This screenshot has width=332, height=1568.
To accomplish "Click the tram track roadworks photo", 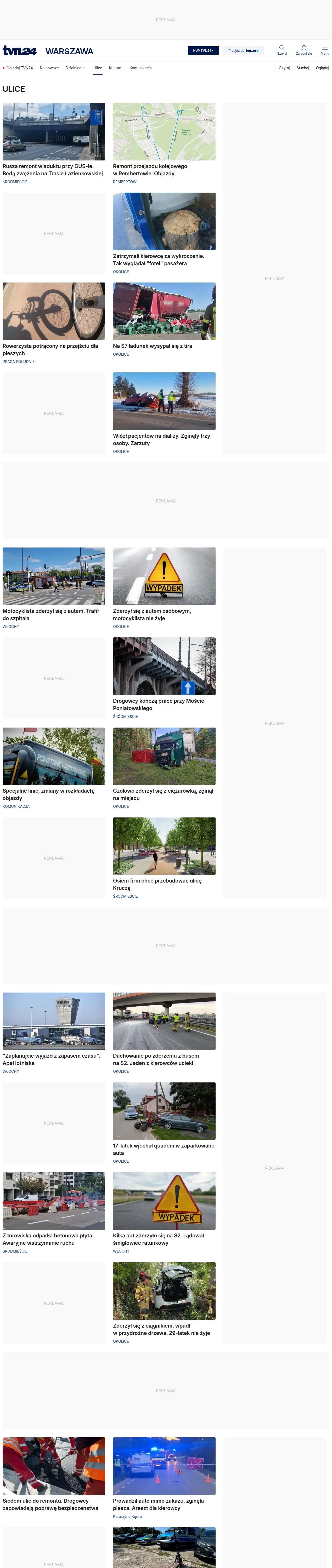I will (x=54, y=1201).
